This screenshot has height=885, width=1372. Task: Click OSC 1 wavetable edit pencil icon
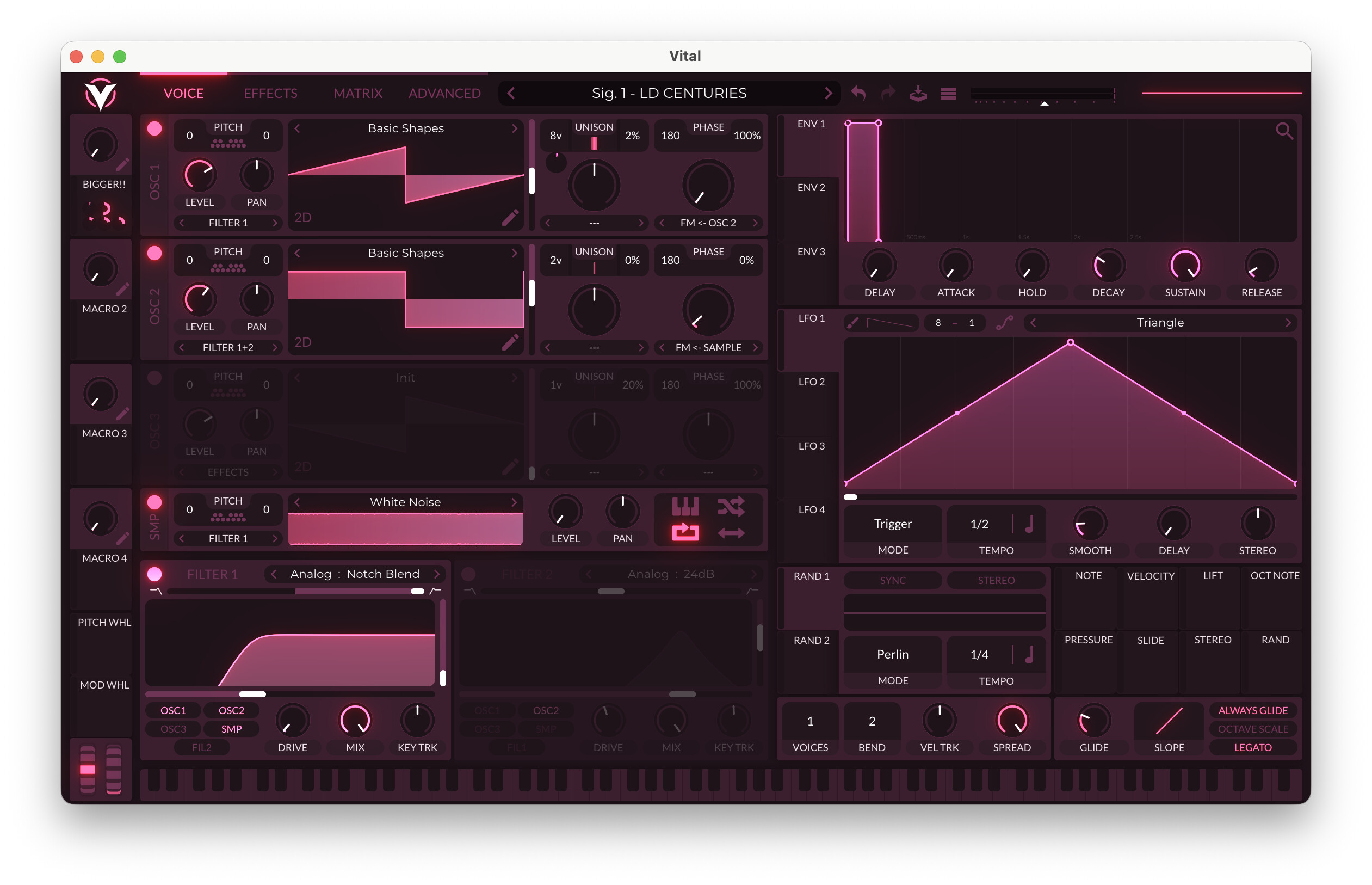[x=510, y=217]
